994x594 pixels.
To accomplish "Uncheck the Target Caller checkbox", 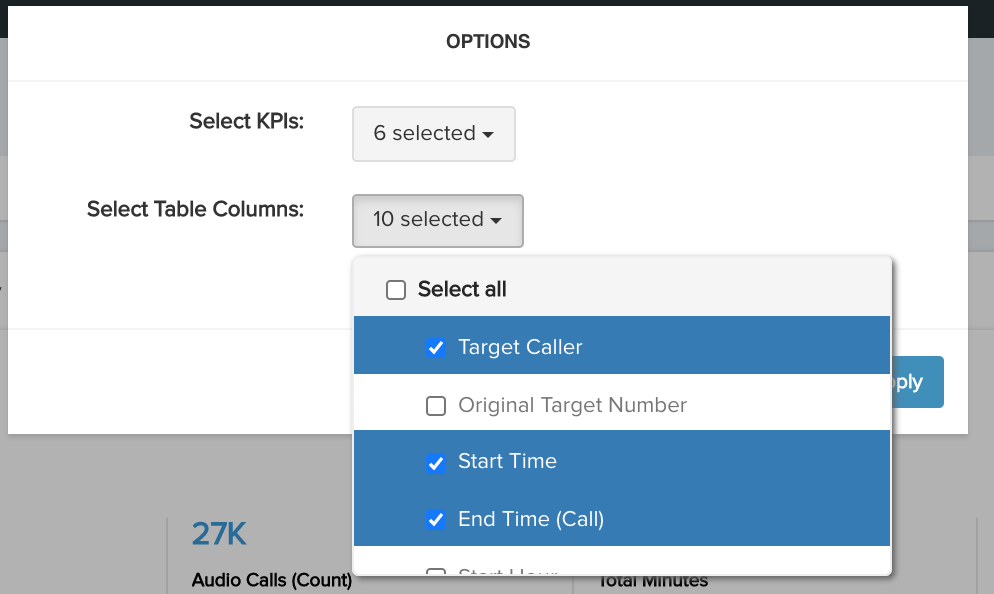I will click(436, 347).
